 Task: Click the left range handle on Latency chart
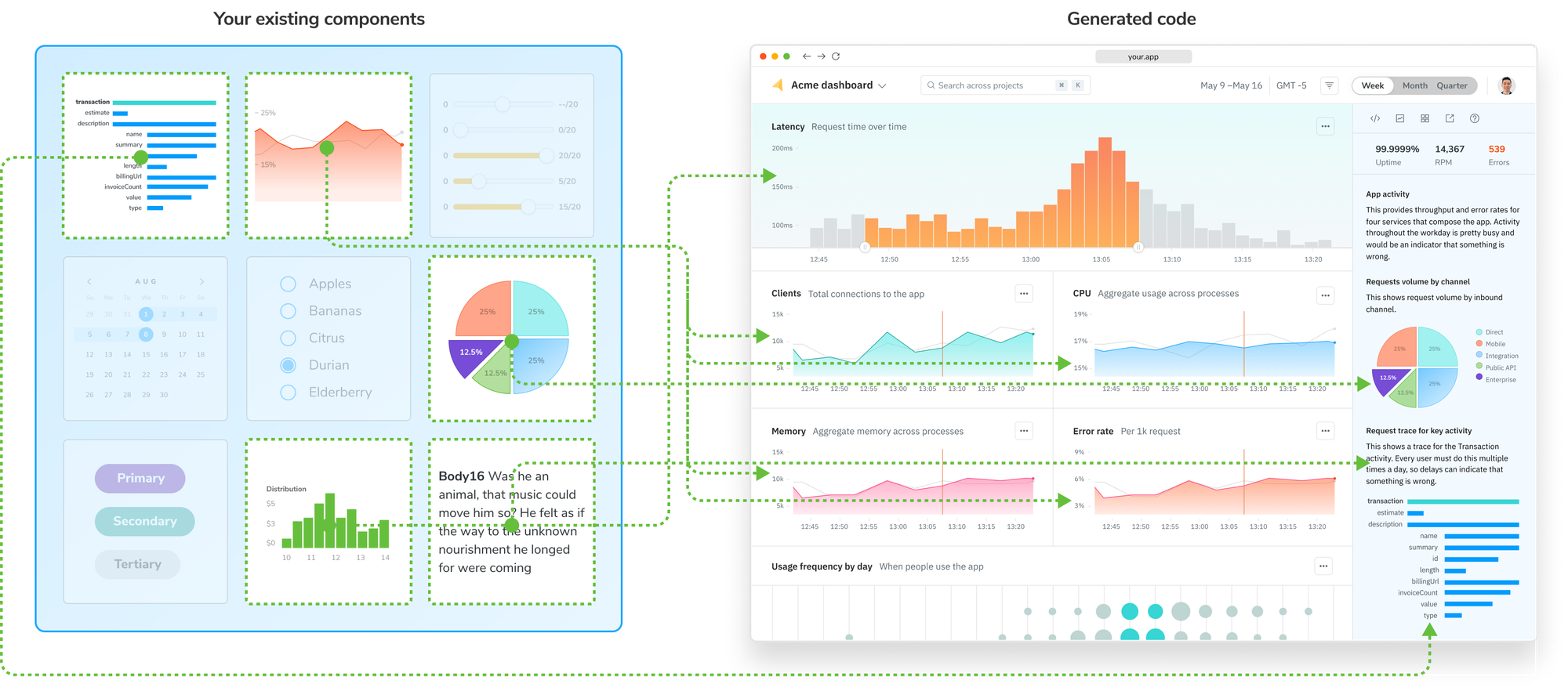click(865, 247)
